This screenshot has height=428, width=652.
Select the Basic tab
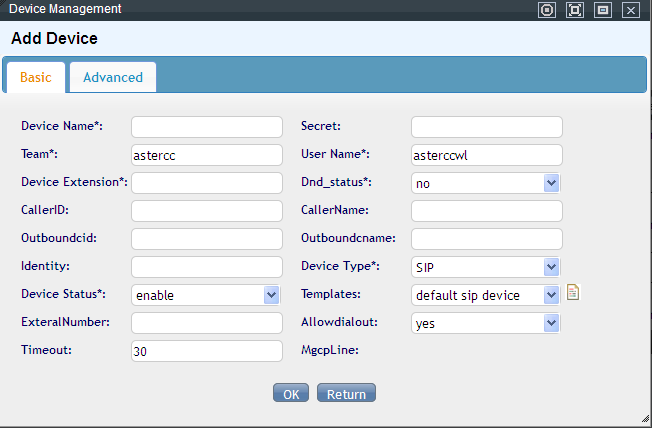tap(36, 77)
